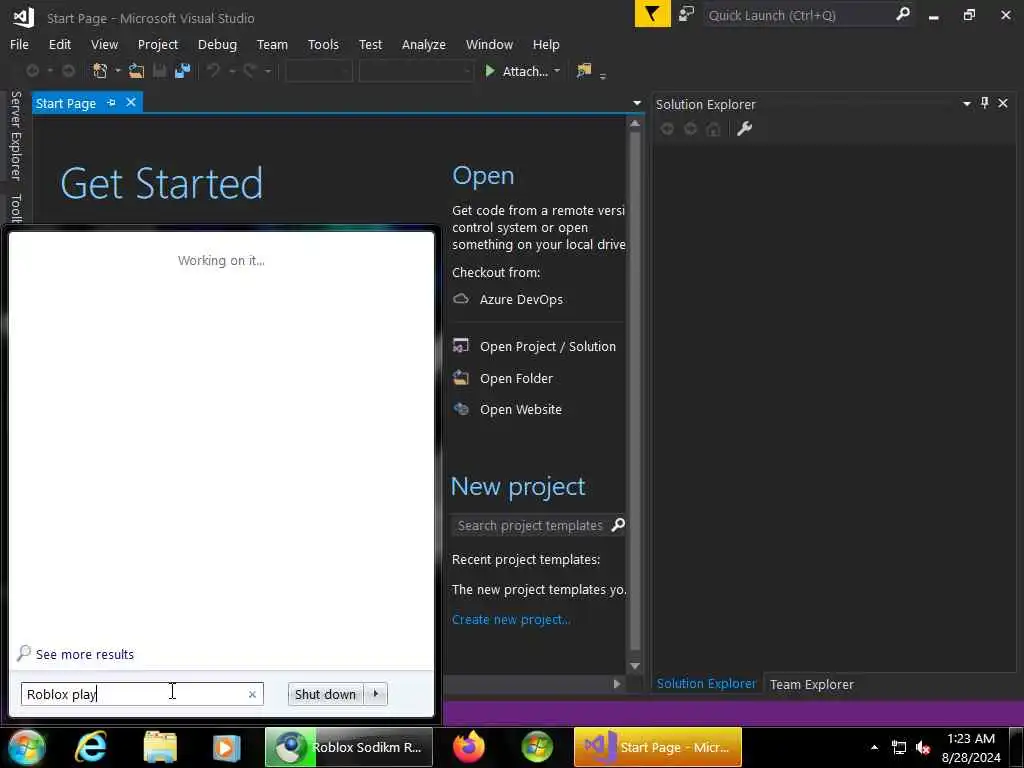
Task: Click the find in files toolbar icon
Action: [583, 71]
